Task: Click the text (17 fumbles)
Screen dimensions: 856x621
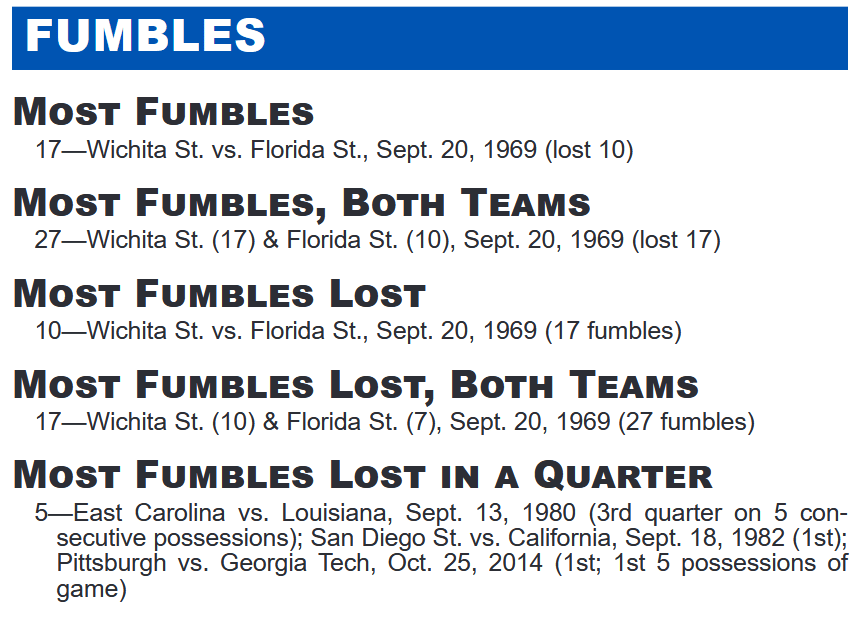Action: click(614, 331)
